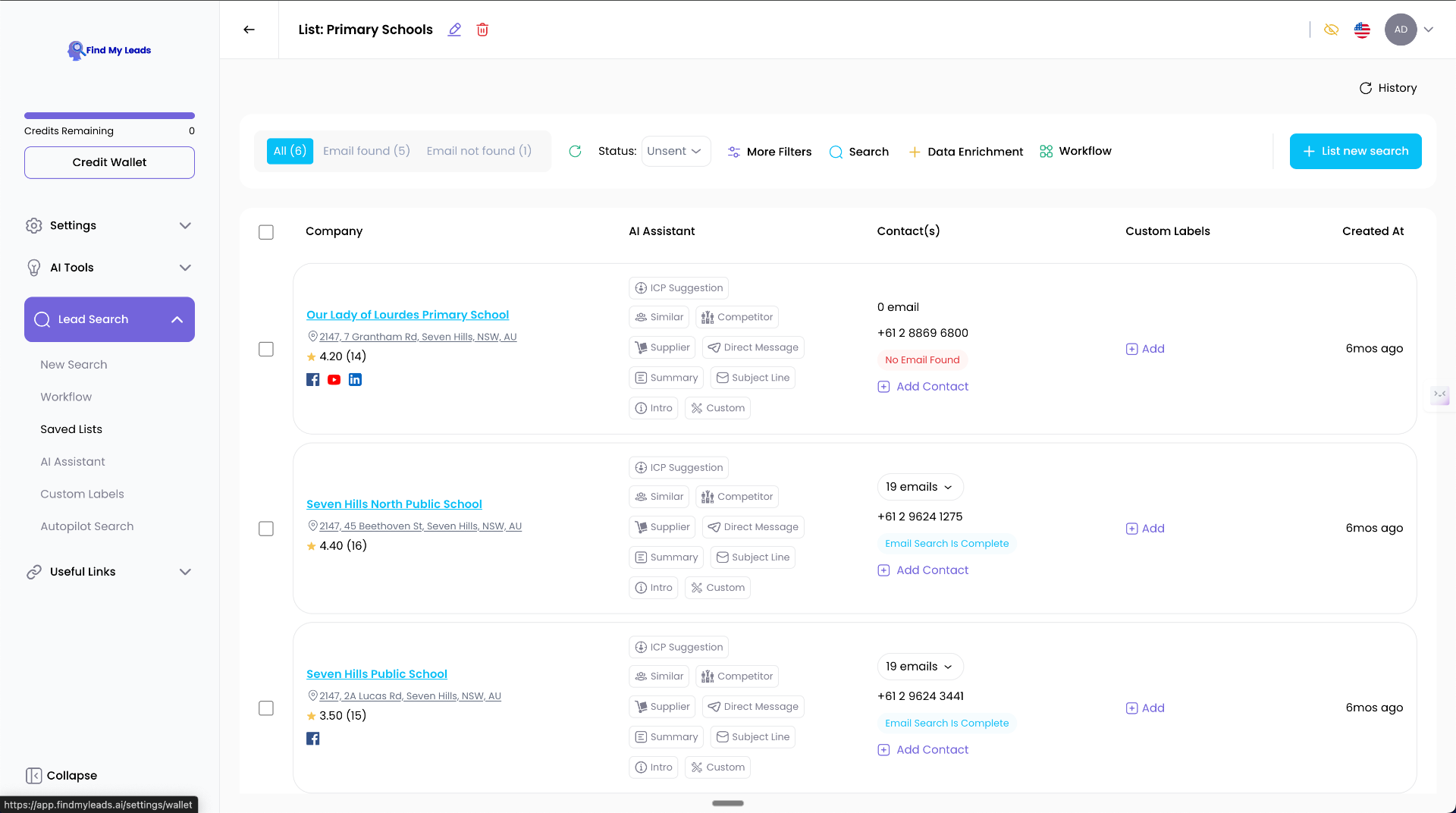The height and width of the screenshot is (813, 1456).
Task: Add custom label for Our Lady of Lourdes
Action: click(x=1145, y=349)
